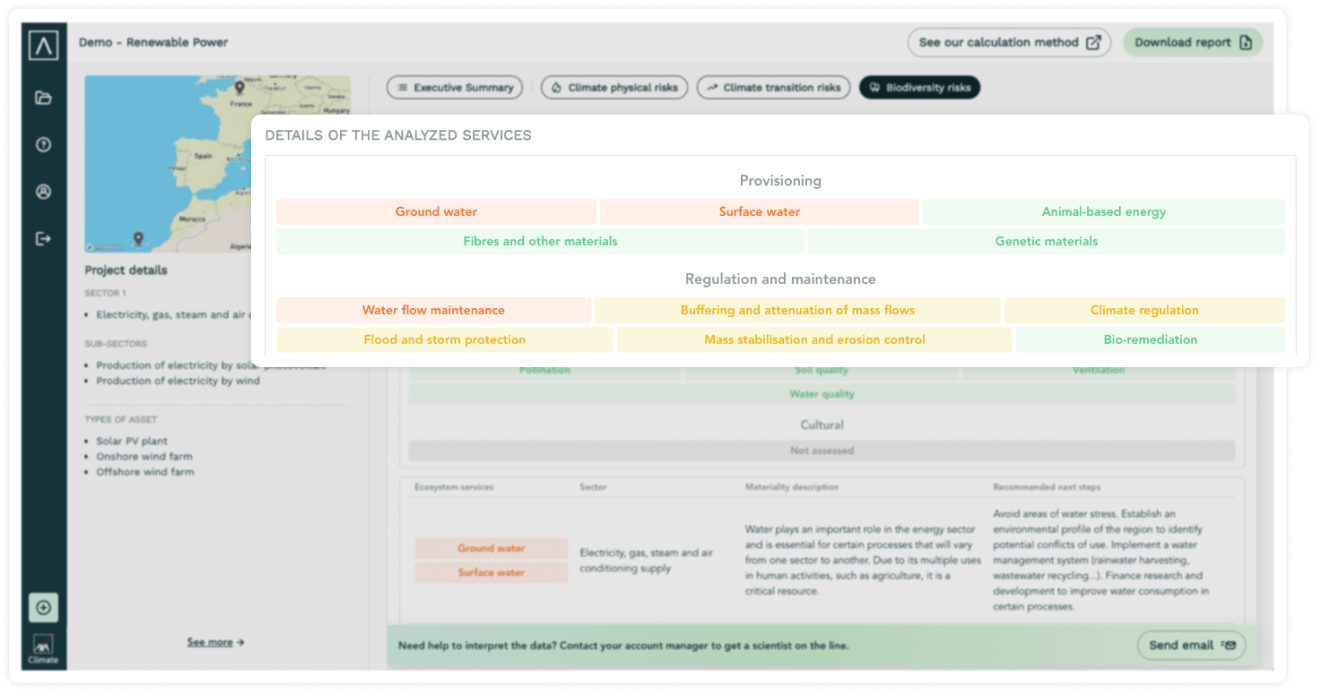Image resolution: width=1318 pixels, height=692 pixels.
Task: Open the user account profile icon
Action: pos(43,192)
